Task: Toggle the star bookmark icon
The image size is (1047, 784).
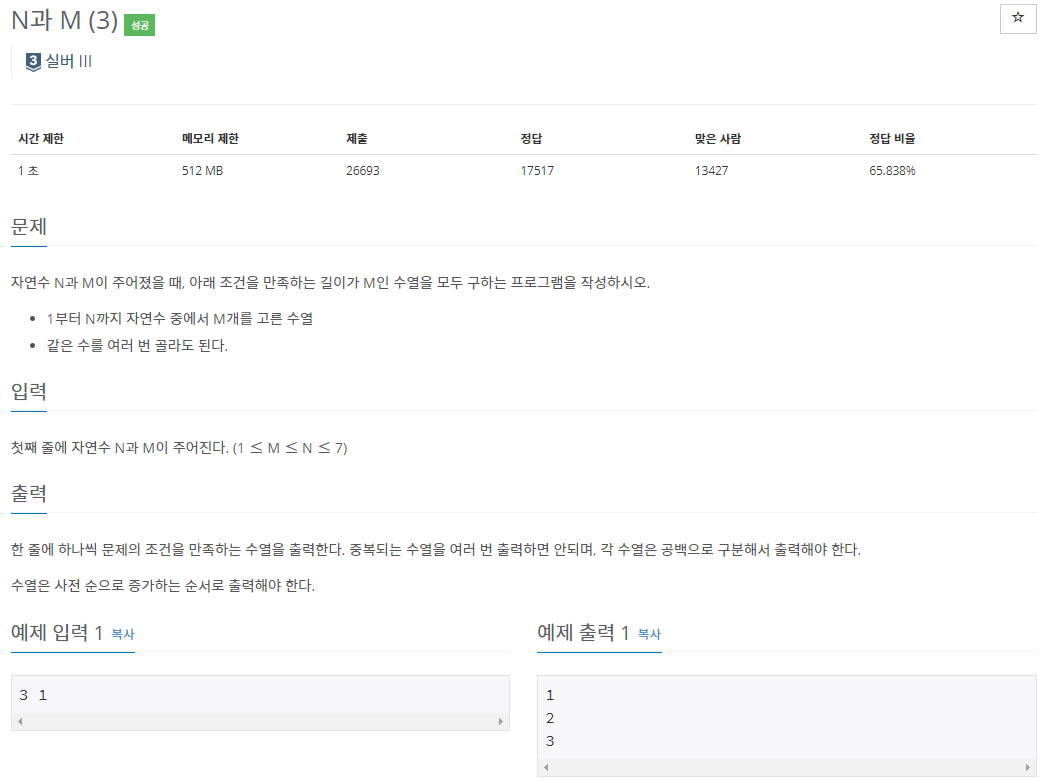Action: (x=1017, y=19)
